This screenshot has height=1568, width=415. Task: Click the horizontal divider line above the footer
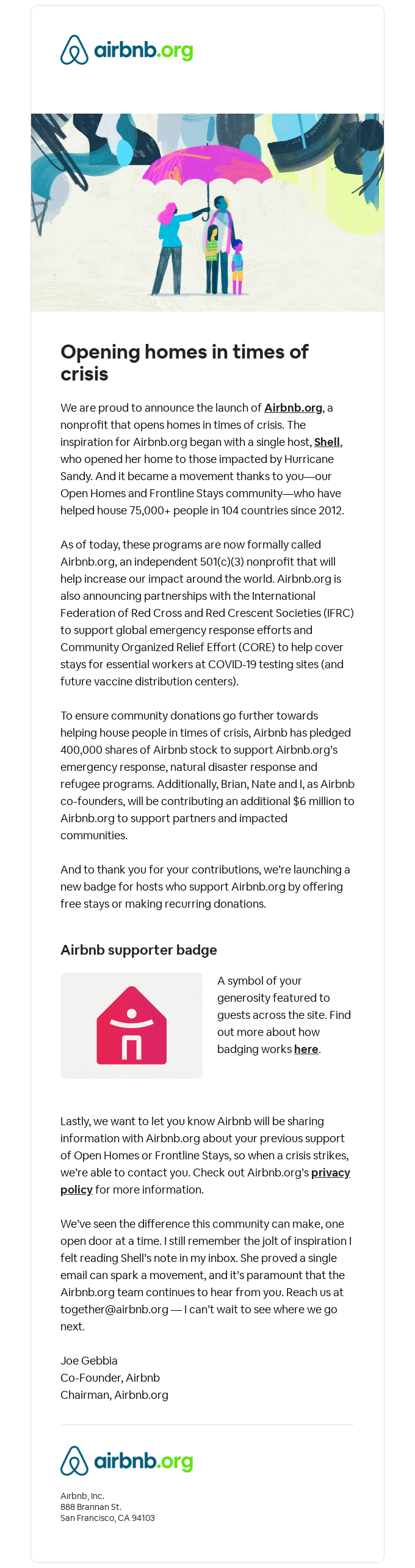point(208,1425)
